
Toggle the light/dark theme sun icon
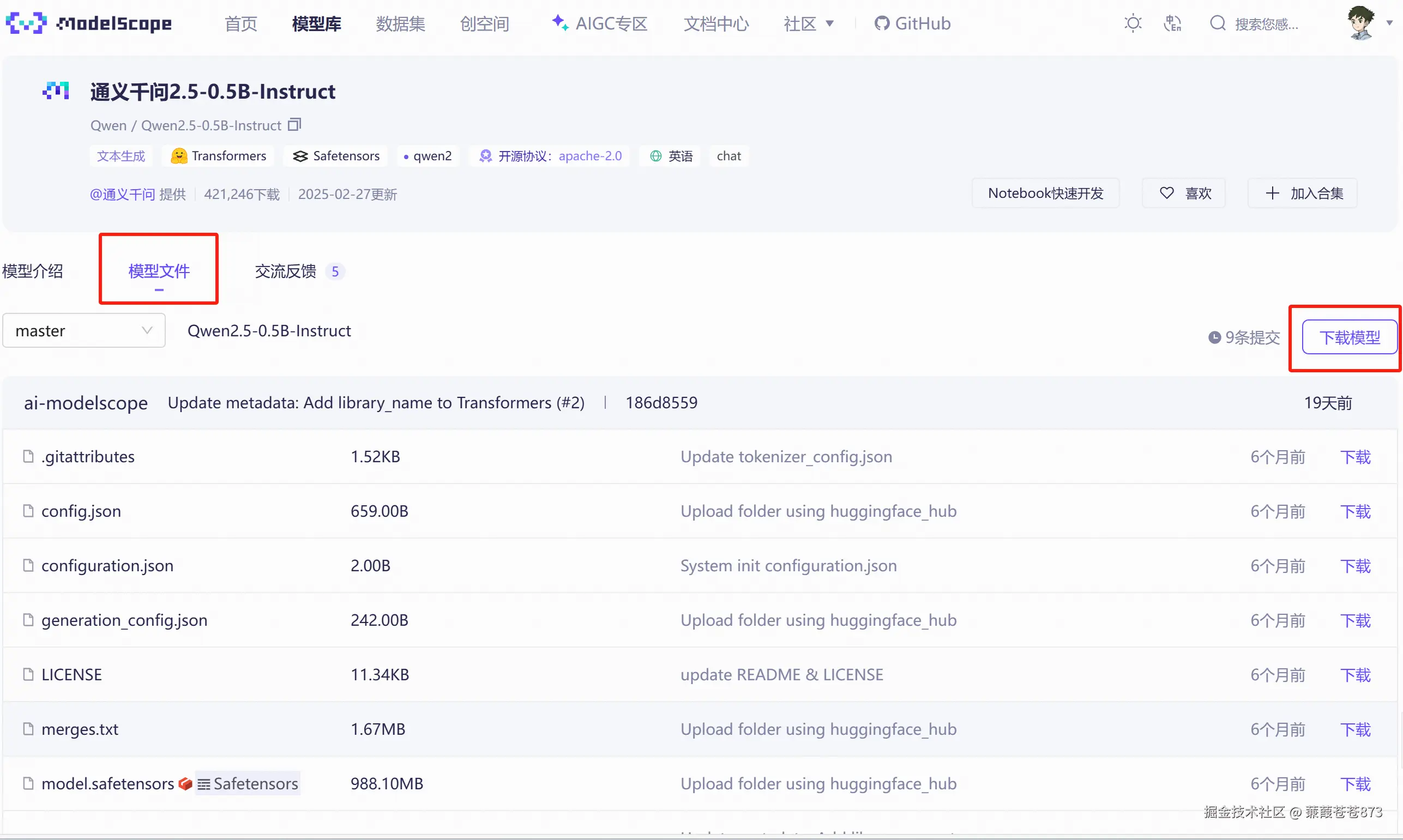1133,23
